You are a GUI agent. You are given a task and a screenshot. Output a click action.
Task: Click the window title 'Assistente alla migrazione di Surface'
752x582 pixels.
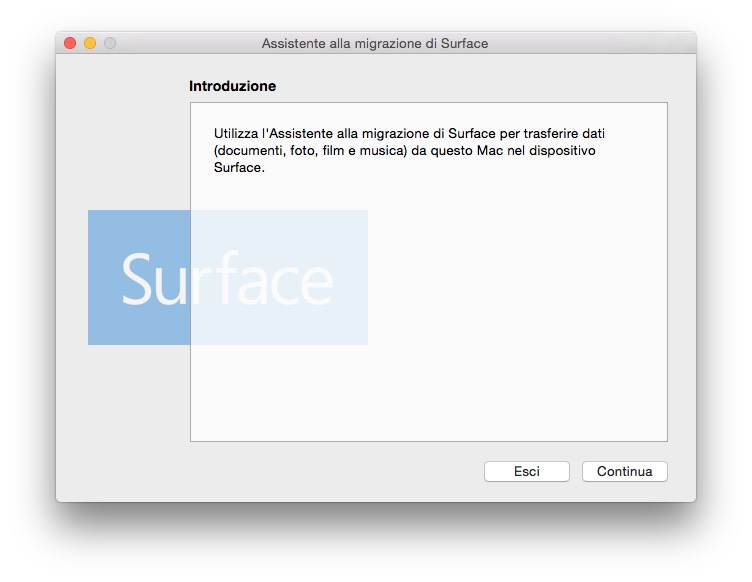coord(375,44)
